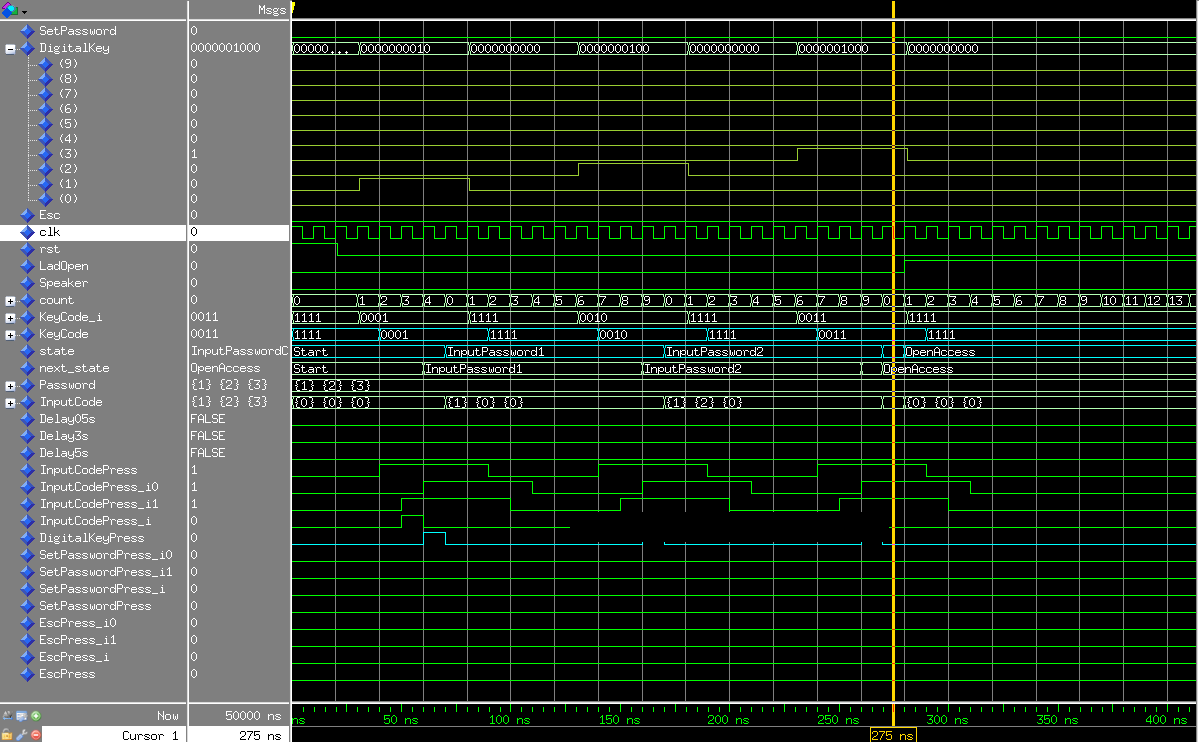This screenshot has width=1199, height=742.
Task: Expand the InputCode signal
Action: 10,403
